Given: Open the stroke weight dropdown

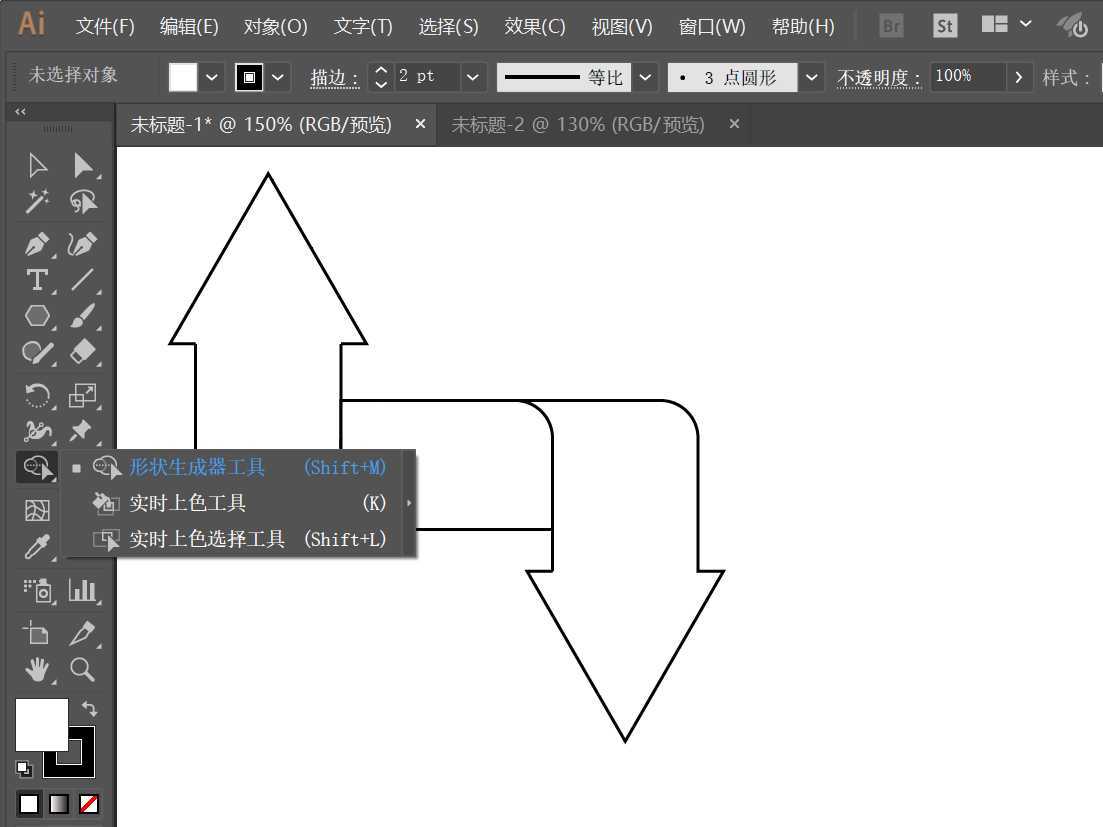Looking at the screenshot, I should [474, 77].
